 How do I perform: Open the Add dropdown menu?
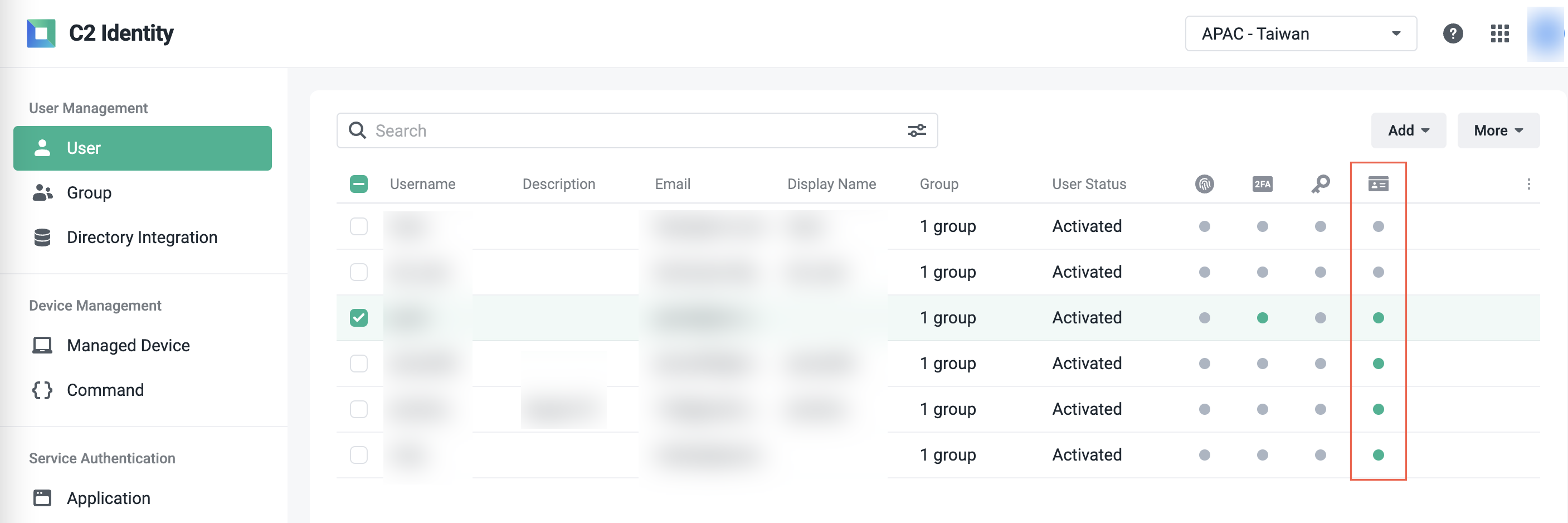coord(1408,130)
